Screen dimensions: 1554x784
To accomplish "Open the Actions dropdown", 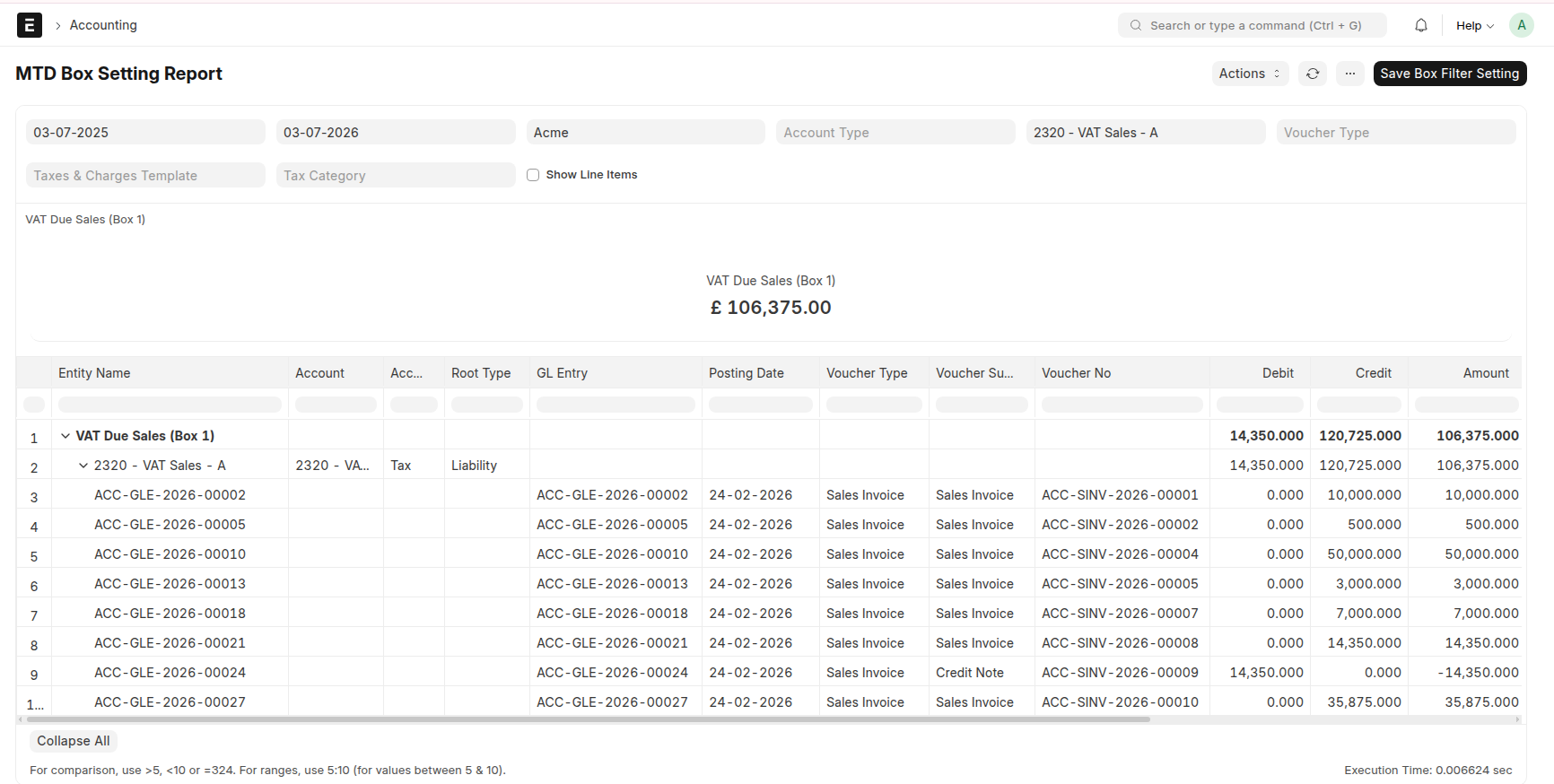I will point(1250,74).
